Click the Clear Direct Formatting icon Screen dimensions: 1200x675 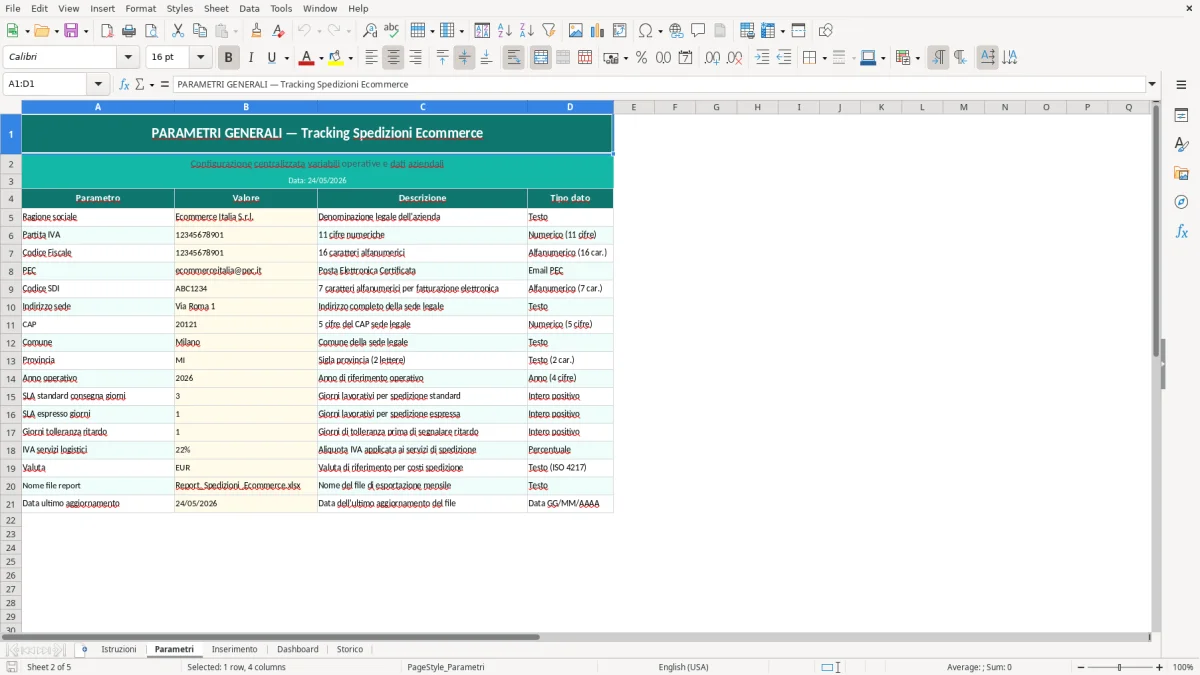[x=278, y=31]
